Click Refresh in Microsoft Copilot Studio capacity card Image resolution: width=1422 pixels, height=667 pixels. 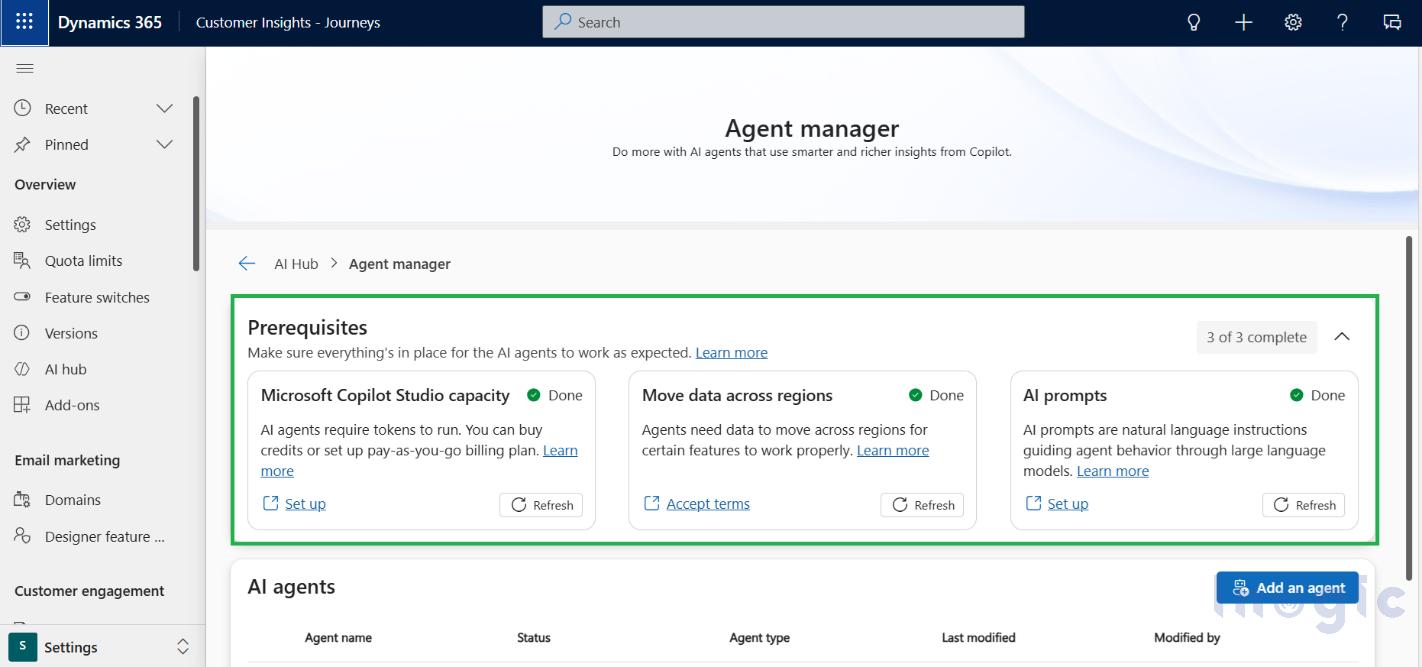541,505
